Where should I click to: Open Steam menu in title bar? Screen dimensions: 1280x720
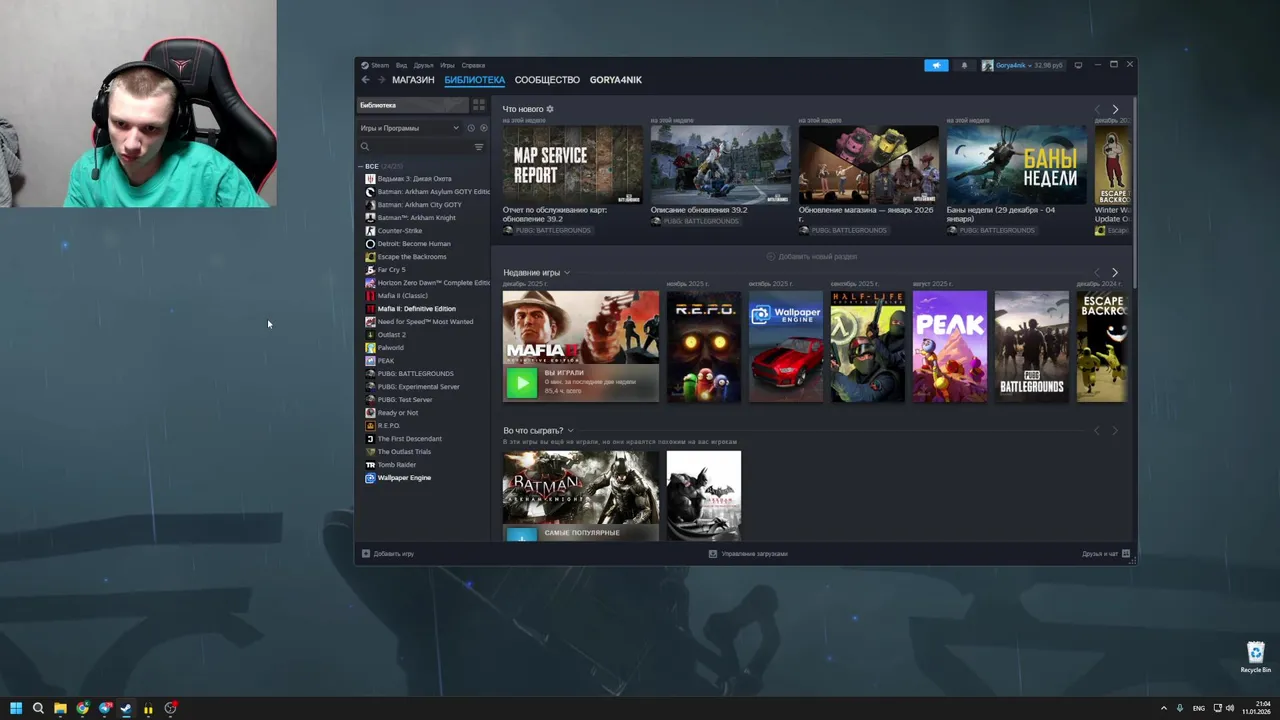(x=375, y=65)
